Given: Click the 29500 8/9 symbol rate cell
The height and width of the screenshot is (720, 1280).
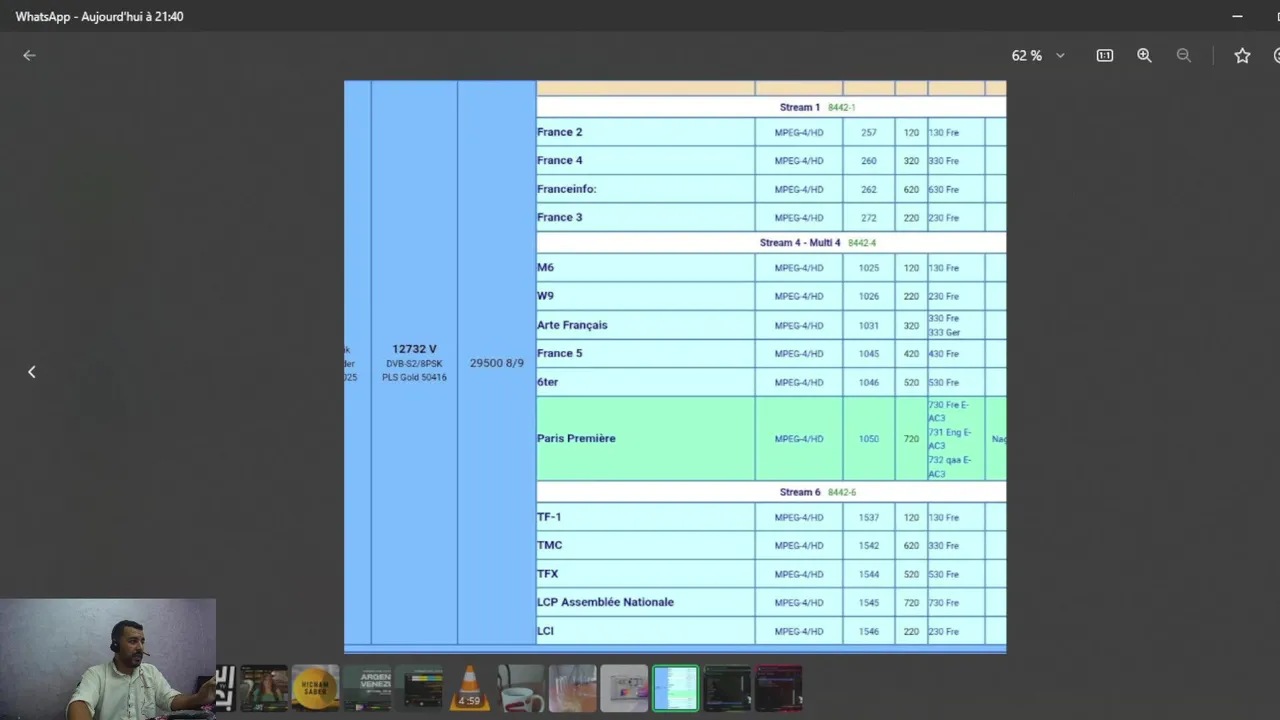Looking at the screenshot, I should pyautogui.click(x=497, y=363).
